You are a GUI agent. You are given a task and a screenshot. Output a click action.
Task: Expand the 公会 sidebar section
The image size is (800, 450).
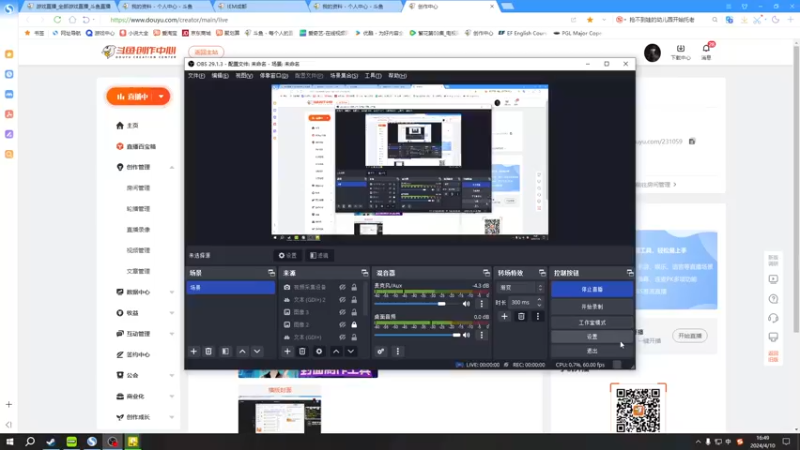pyautogui.click(x=172, y=376)
